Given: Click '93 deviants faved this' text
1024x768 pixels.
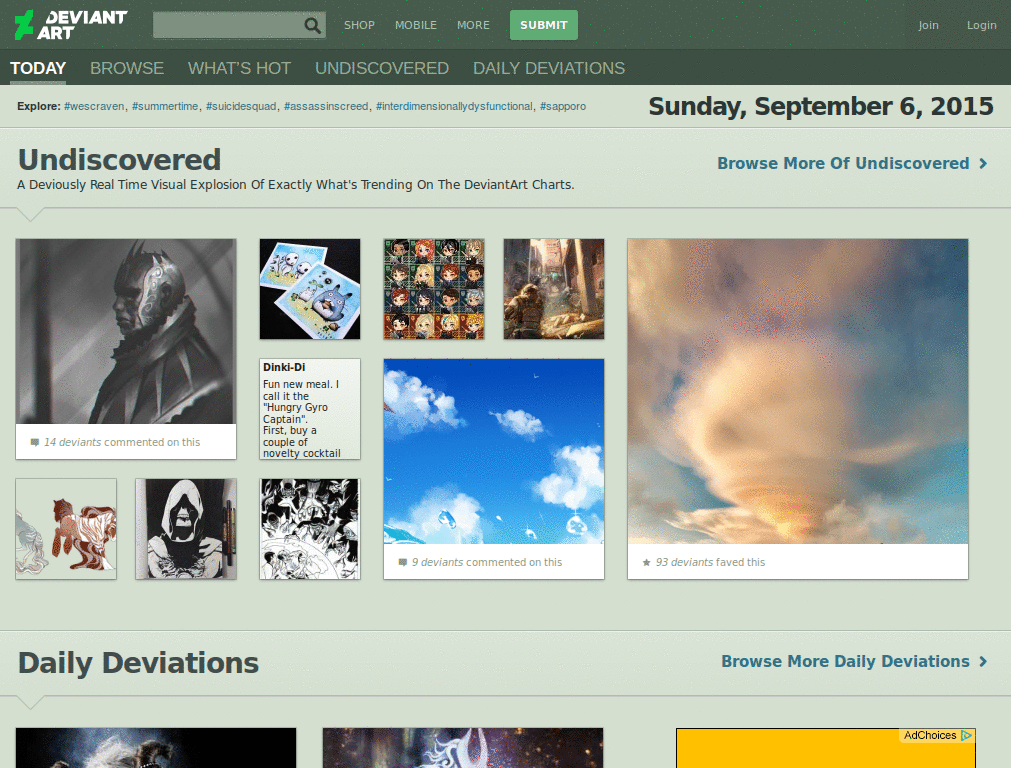Looking at the screenshot, I should 711,562.
